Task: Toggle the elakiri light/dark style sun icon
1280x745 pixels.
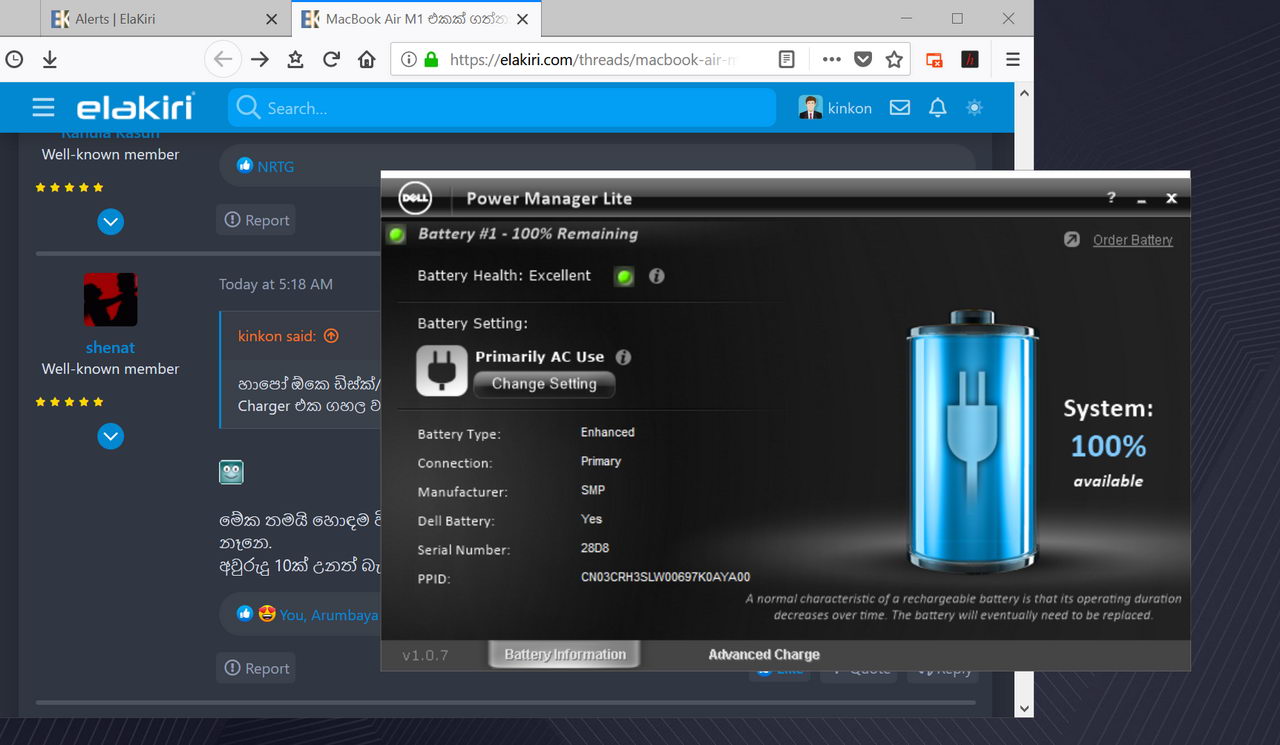Action: [974, 108]
